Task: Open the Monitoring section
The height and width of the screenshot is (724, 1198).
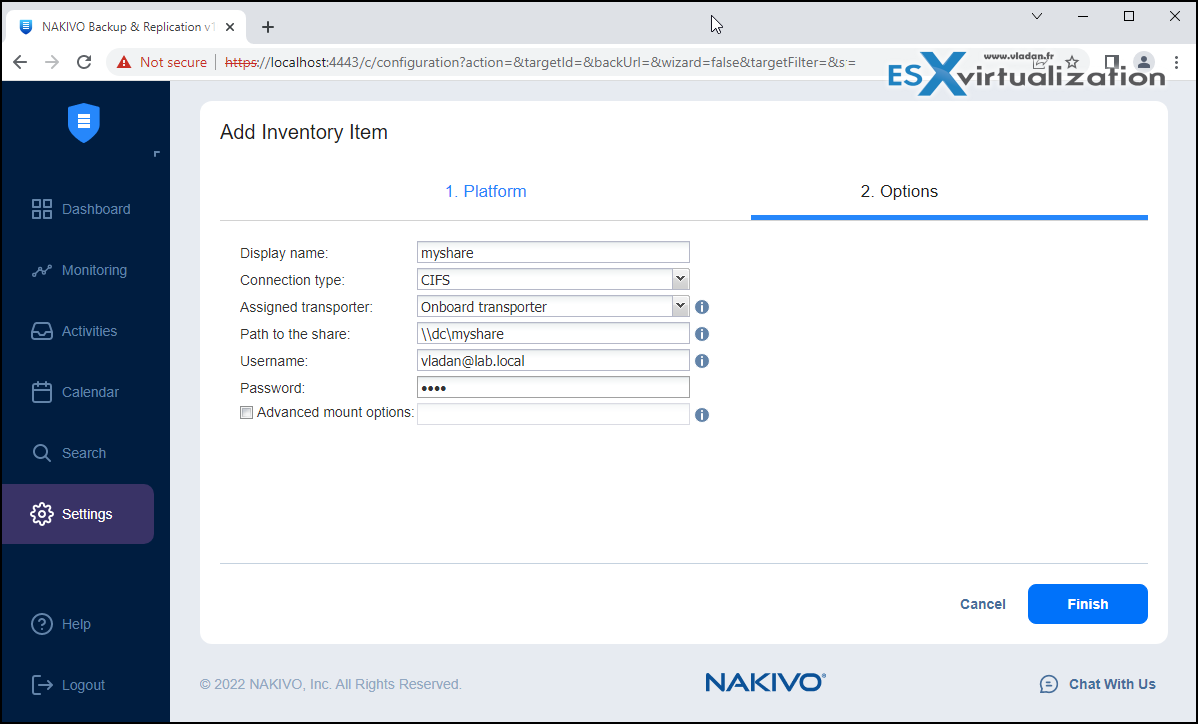Action: click(x=79, y=270)
